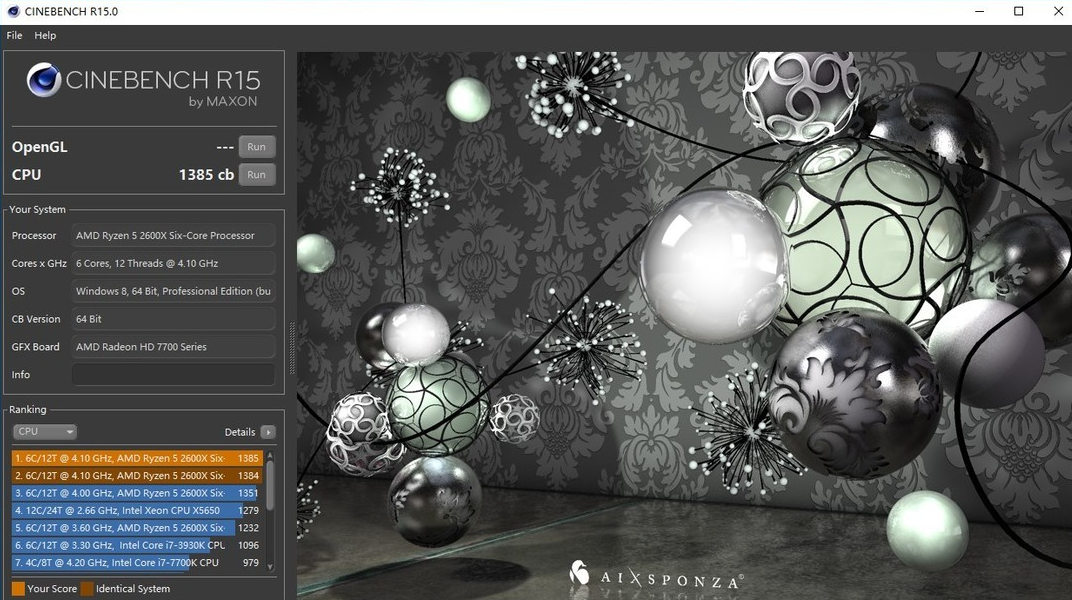1072x600 pixels.
Task: Click the Details arrow icon in Ranking
Action: click(x=267, y=432)
